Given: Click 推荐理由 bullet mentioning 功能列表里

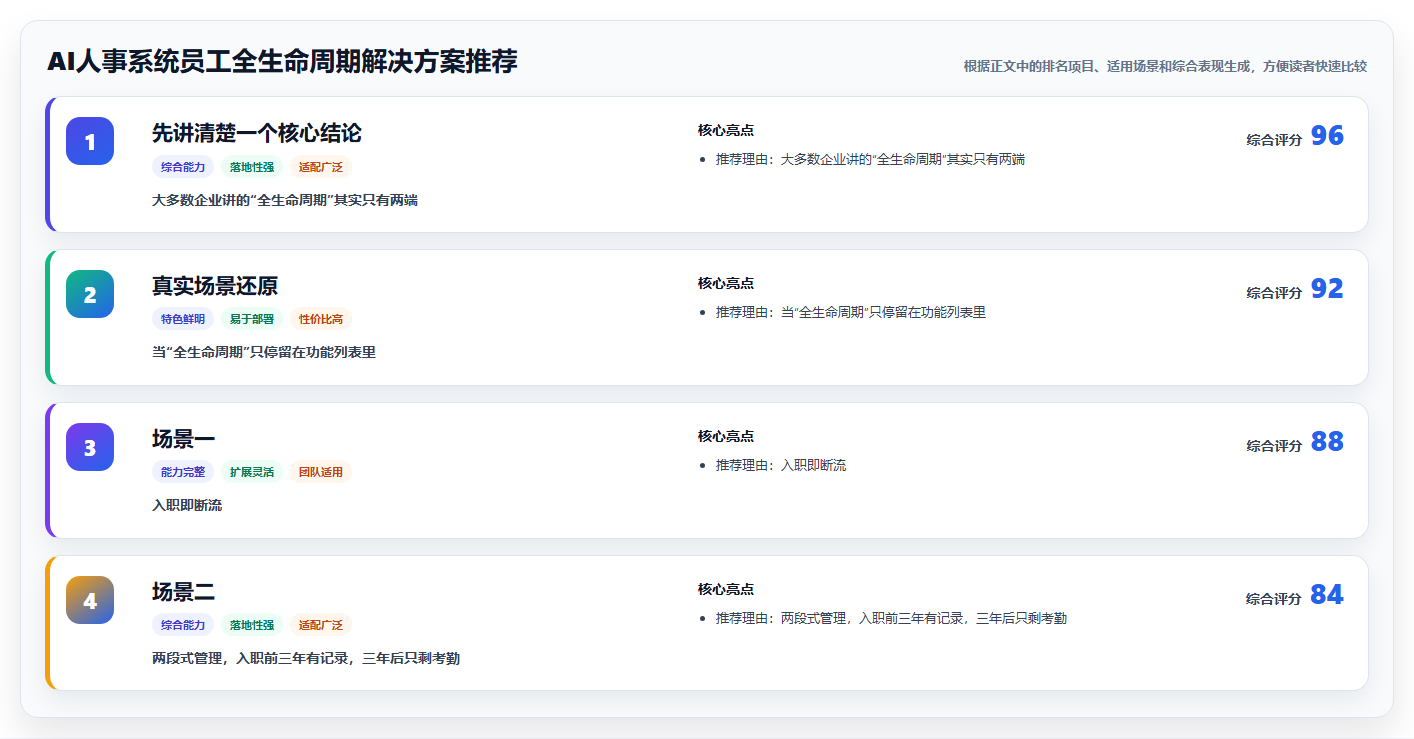Looking at the screenshot, I should tap(851, 312).
